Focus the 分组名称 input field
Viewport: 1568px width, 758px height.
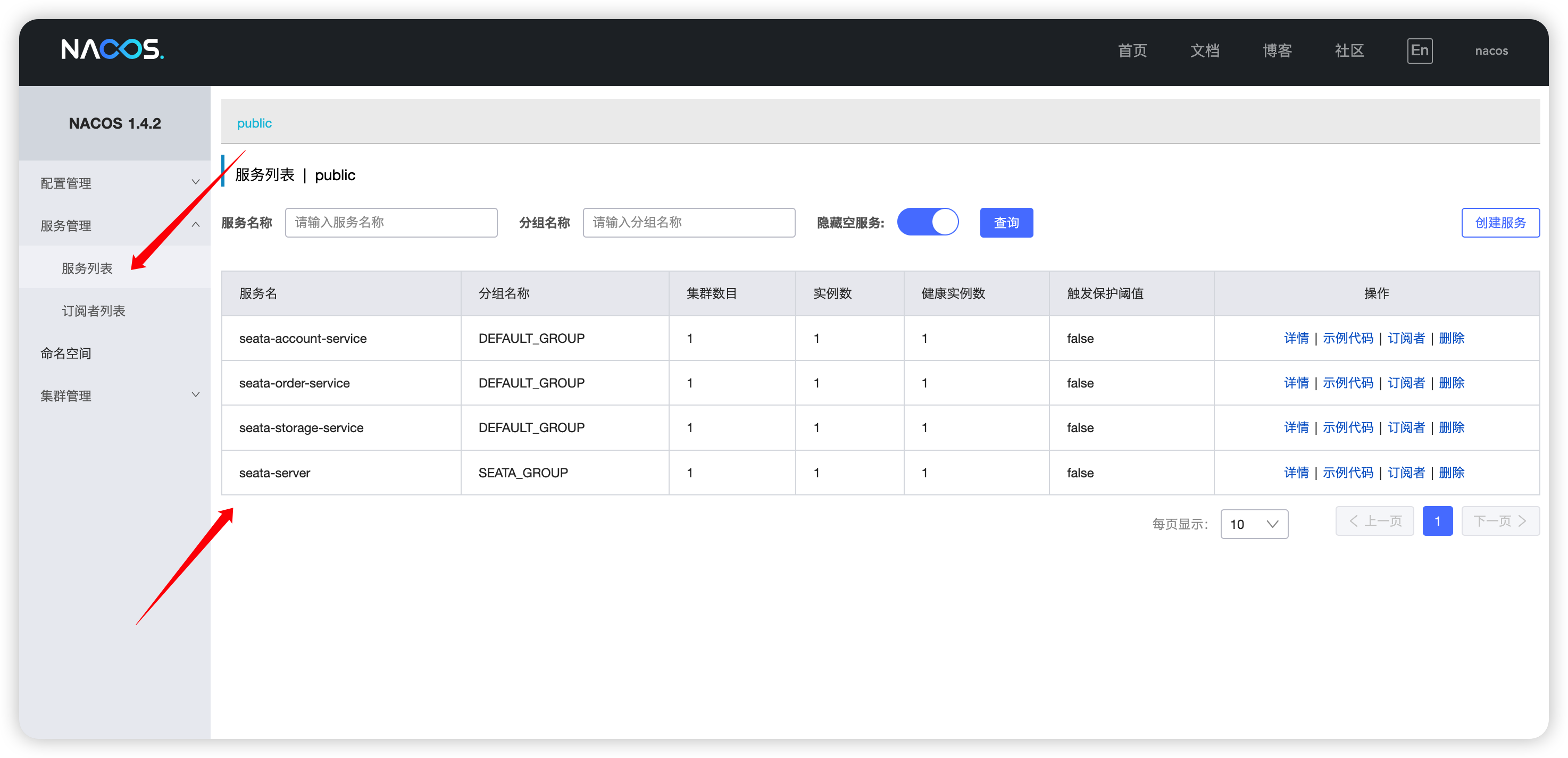click(x=688, y=223)
